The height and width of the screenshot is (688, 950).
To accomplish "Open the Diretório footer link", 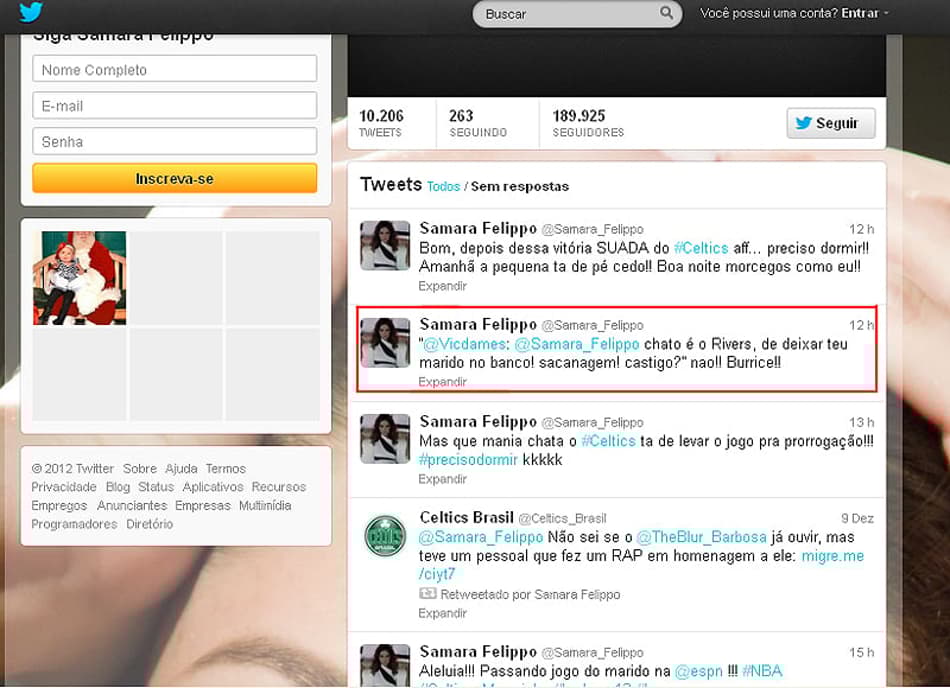I will (150, 524).
